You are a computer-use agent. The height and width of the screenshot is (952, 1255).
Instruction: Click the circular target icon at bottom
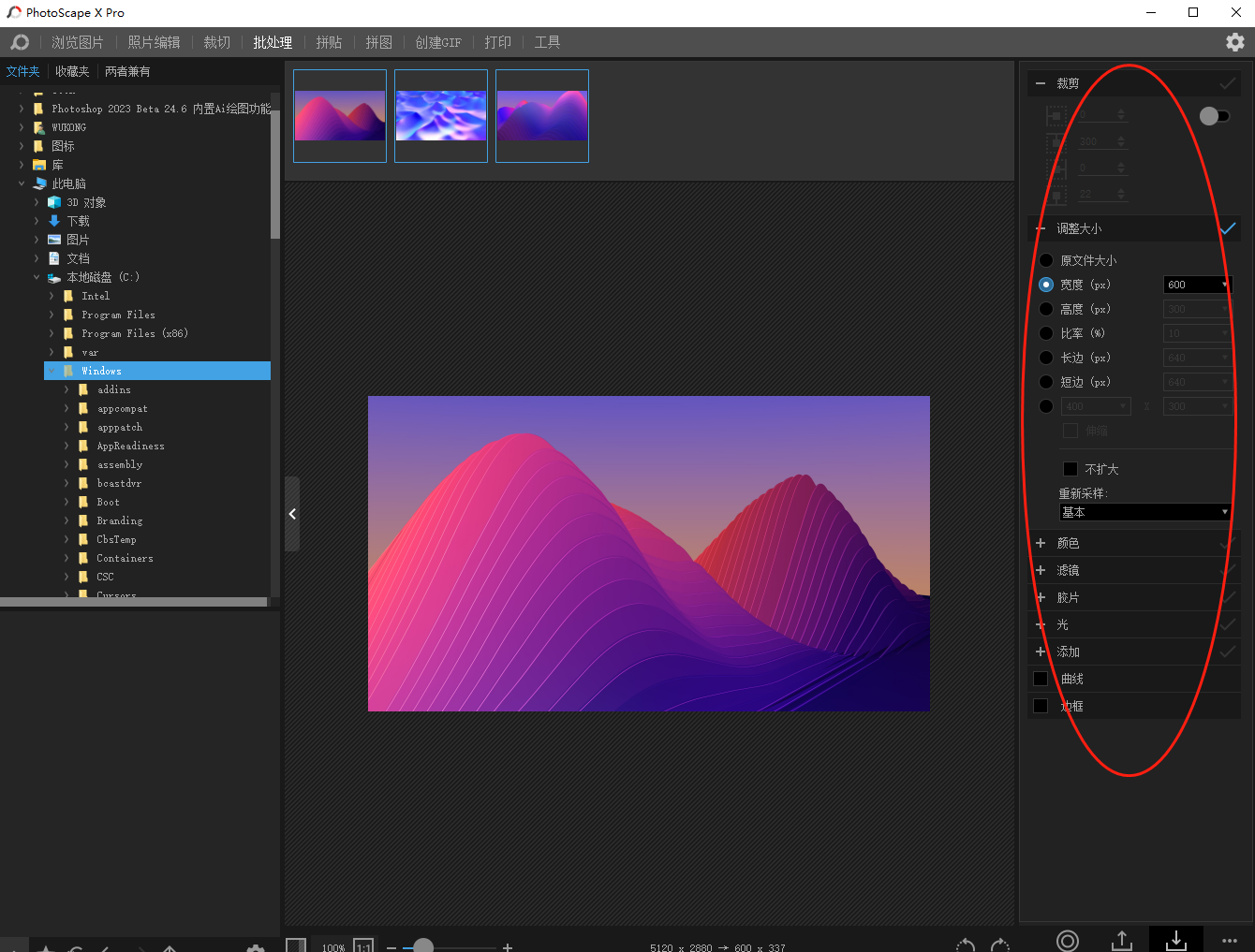[1068, 941]
